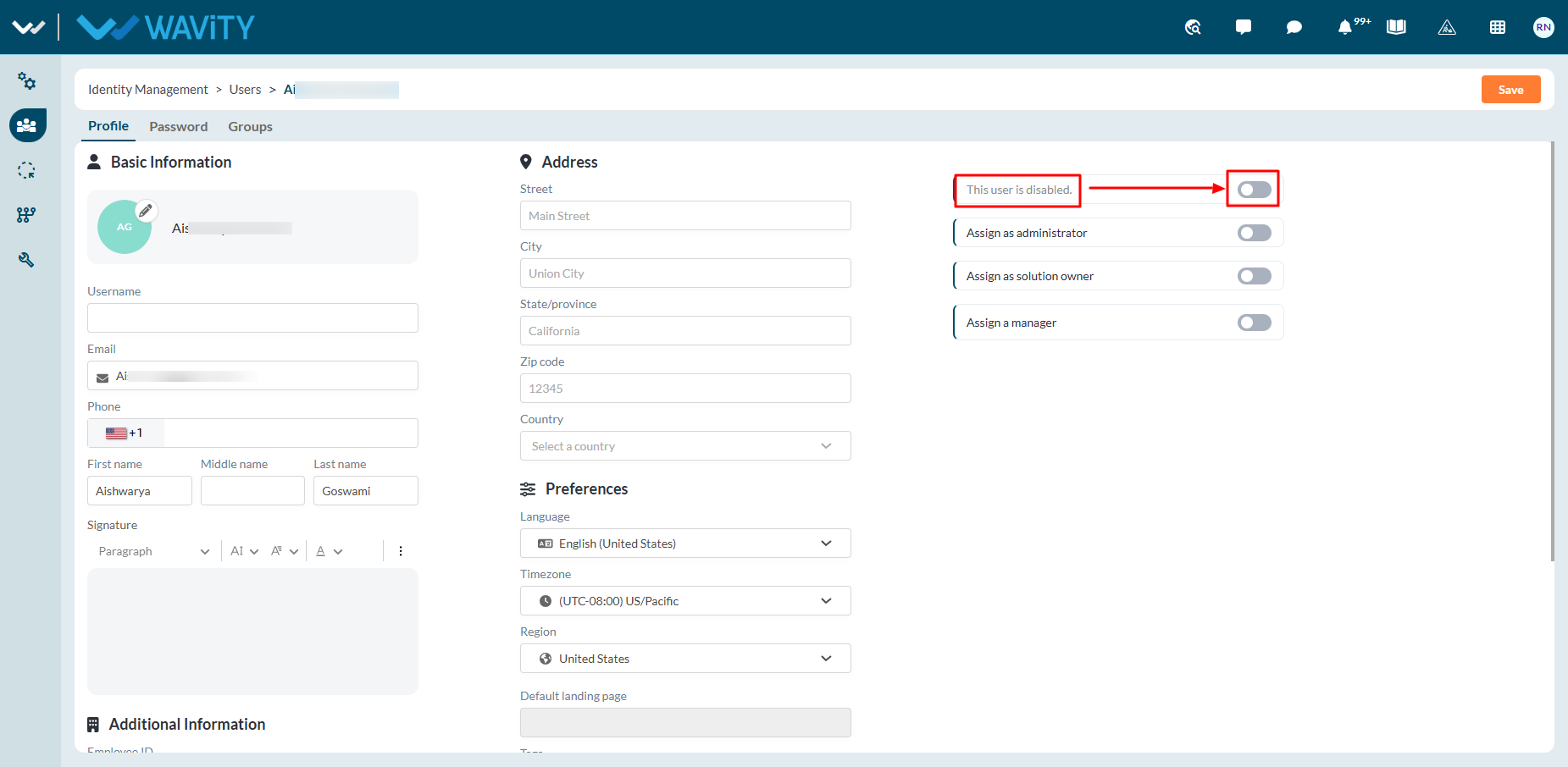Screen dimensions: 1568x767
Task: Click the triangle icon in the header
Action: click(x=1447, y=27)
